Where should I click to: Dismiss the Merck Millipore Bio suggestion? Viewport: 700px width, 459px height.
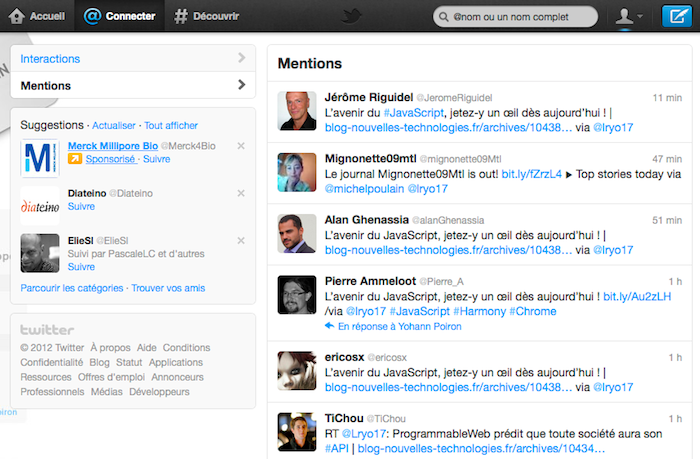click(x=241, y=147)
